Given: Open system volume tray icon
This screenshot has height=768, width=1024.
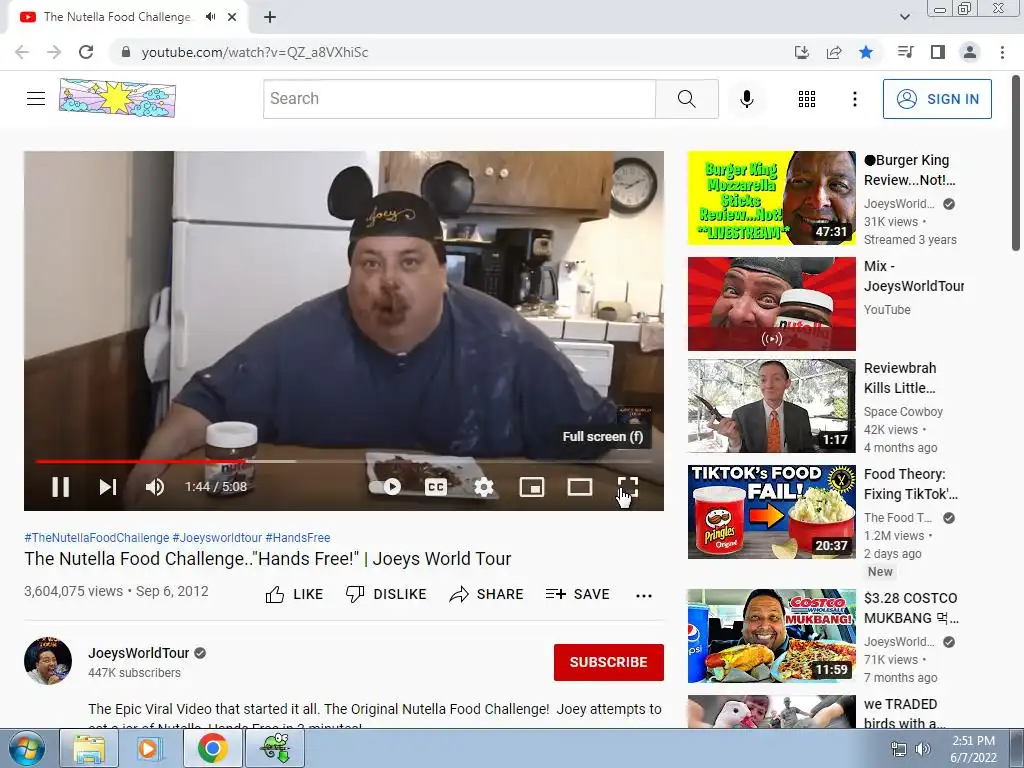Looking at the screenshot, I should click(923, 749).
